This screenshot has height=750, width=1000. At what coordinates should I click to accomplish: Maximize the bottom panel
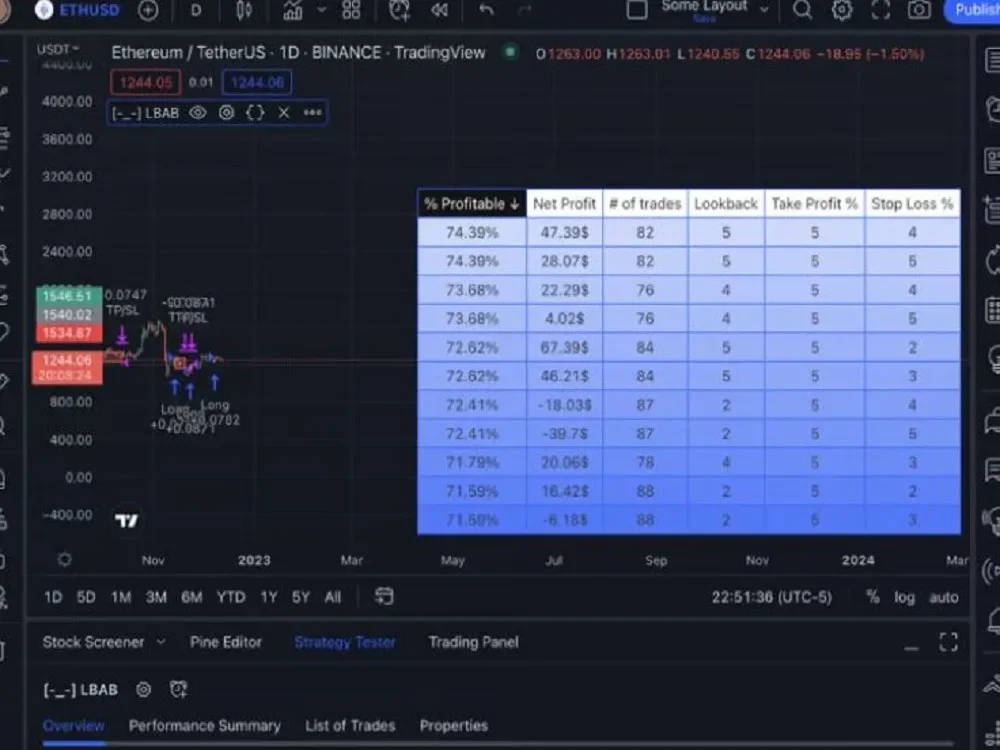(948, 642)
